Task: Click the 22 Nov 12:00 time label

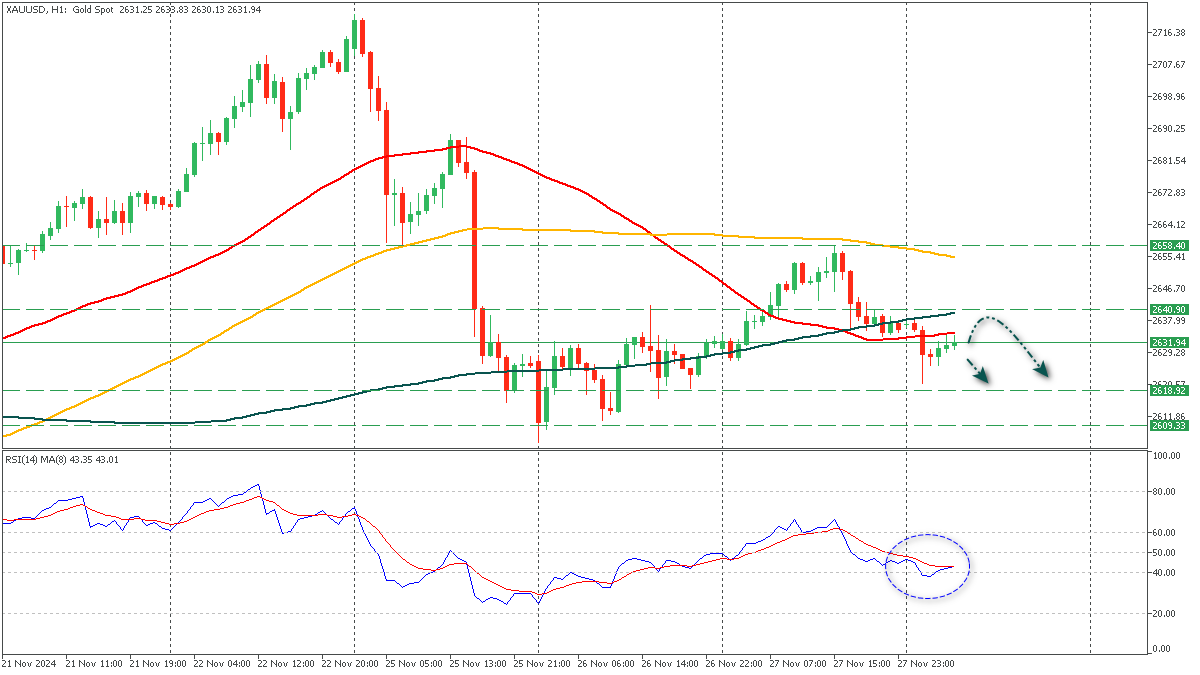Action: 286,663
